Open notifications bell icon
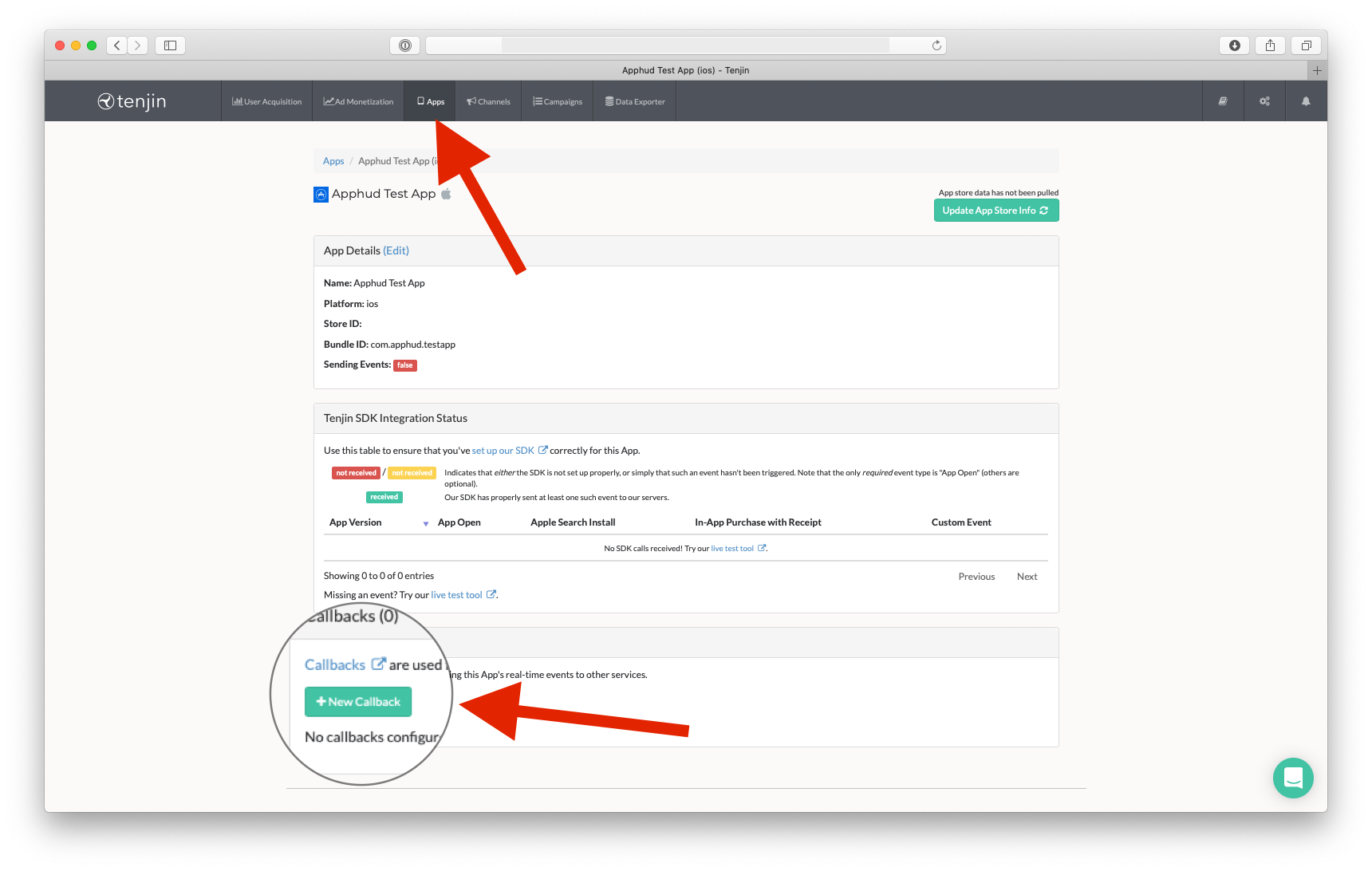This screenshot has width=1372, height=871. tap(1306, 101)
